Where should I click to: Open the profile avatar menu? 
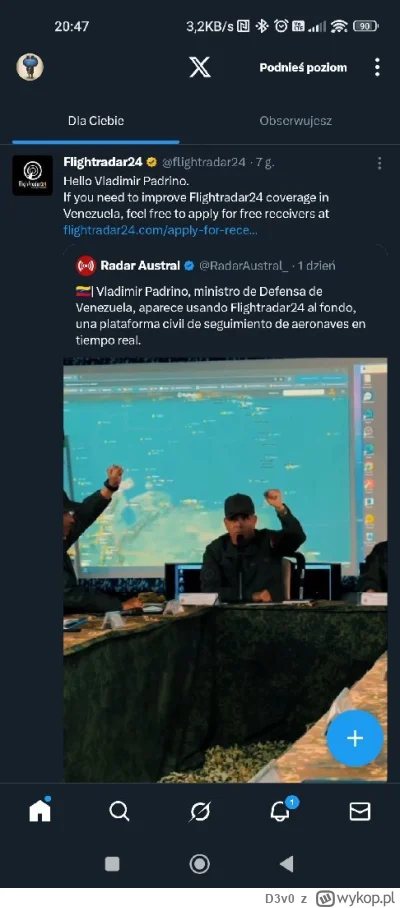coord(30,67)
